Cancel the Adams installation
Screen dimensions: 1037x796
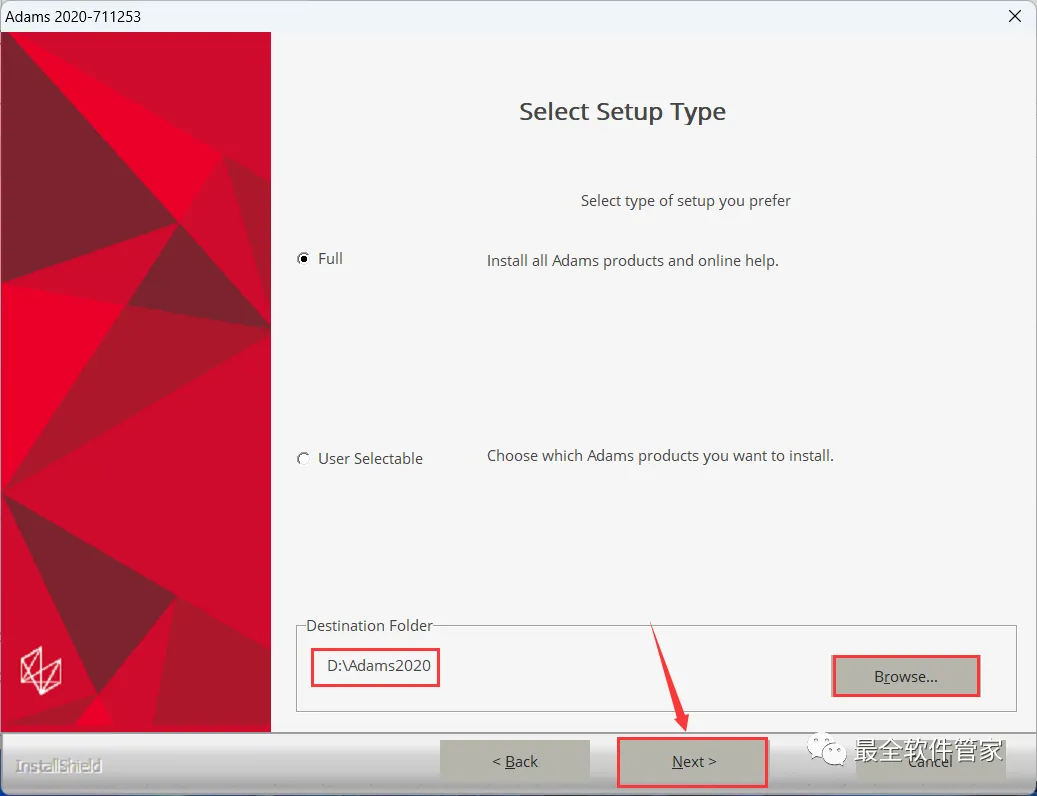coord(929,762)
